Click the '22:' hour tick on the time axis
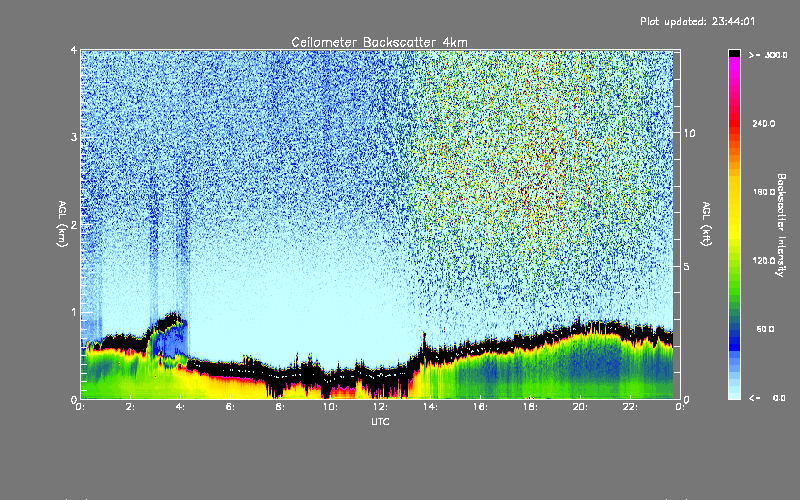The width and height of the screenshot is (800, 500). 630,407
